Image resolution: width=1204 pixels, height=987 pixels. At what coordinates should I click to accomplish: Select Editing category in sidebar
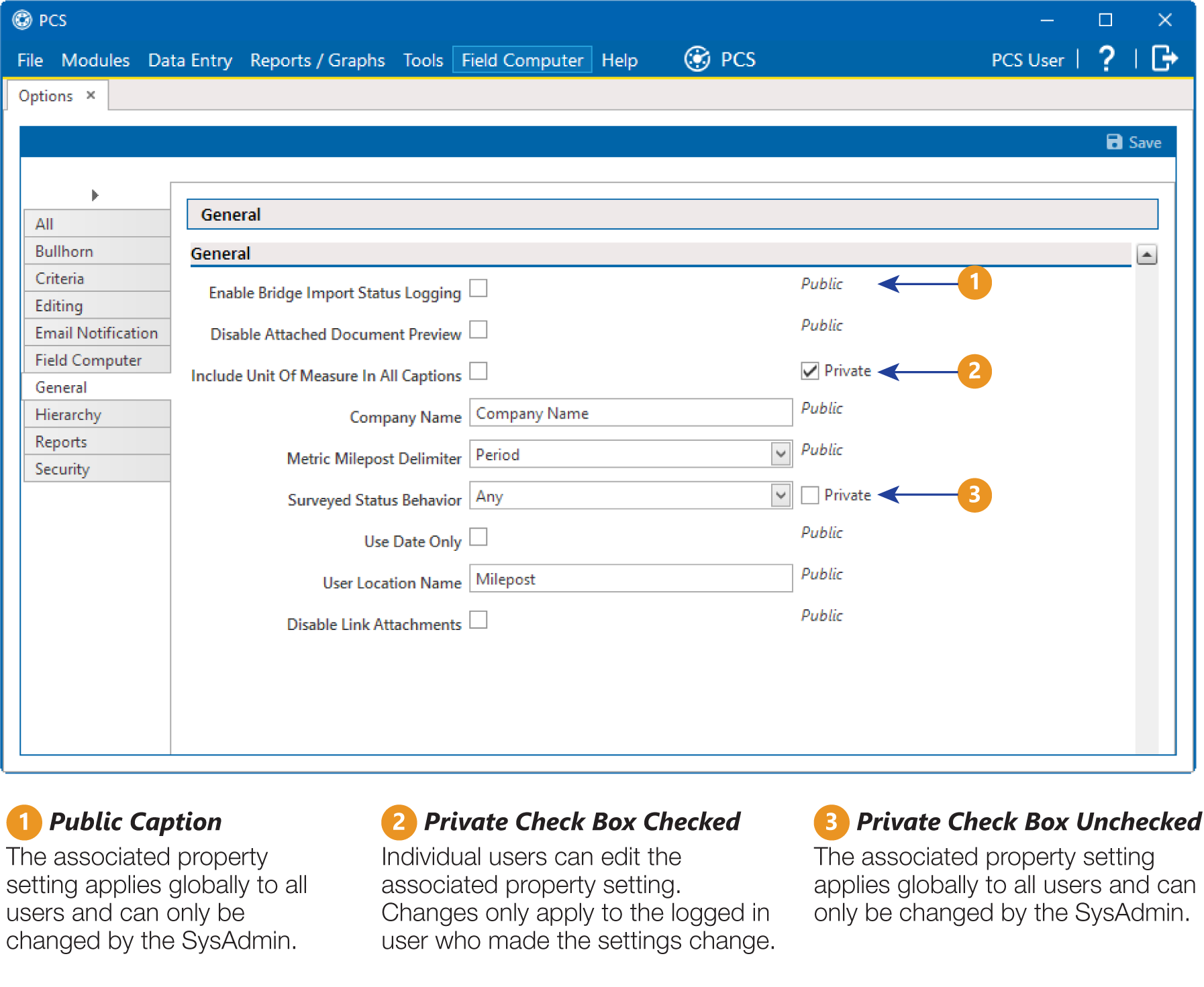click(97, 305)
